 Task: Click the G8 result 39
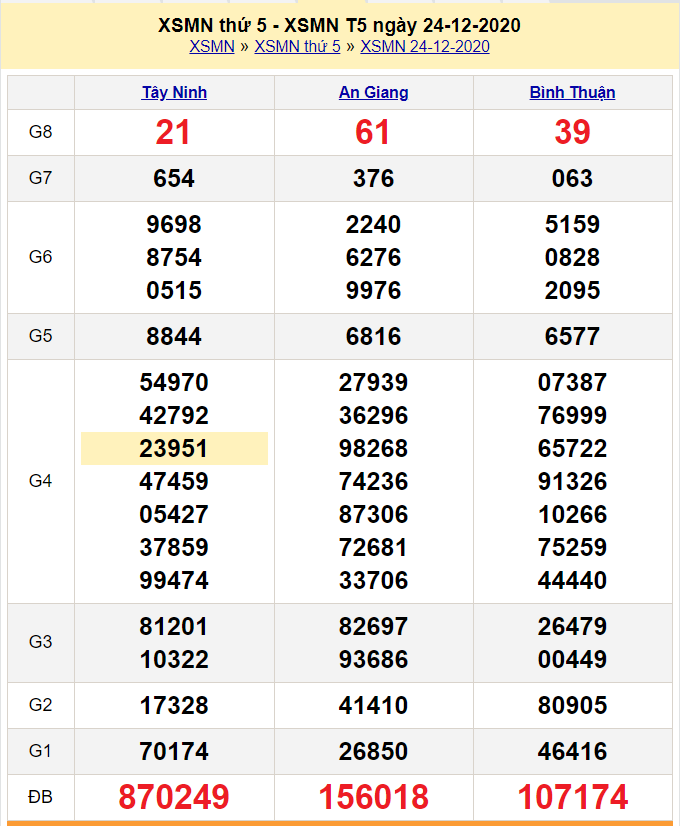click(x=572, y=132)
